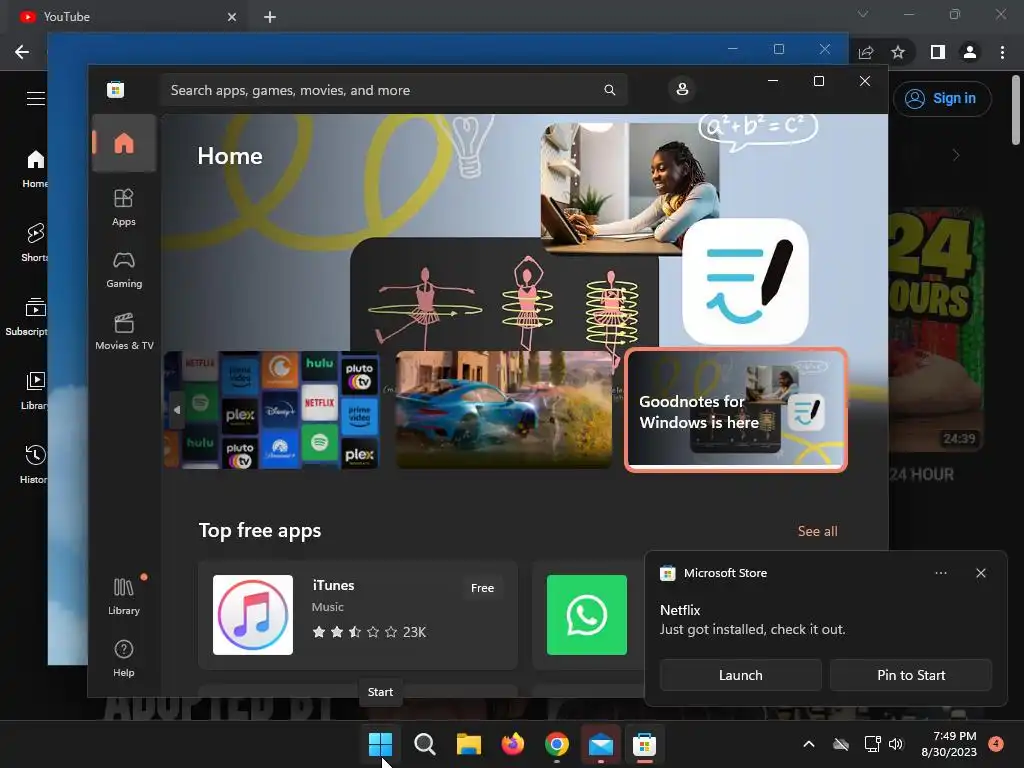This screenshot has height=768, width=1024.
Task: Open Chrome's tab search chevron
Action: click(x=863, y=14)
